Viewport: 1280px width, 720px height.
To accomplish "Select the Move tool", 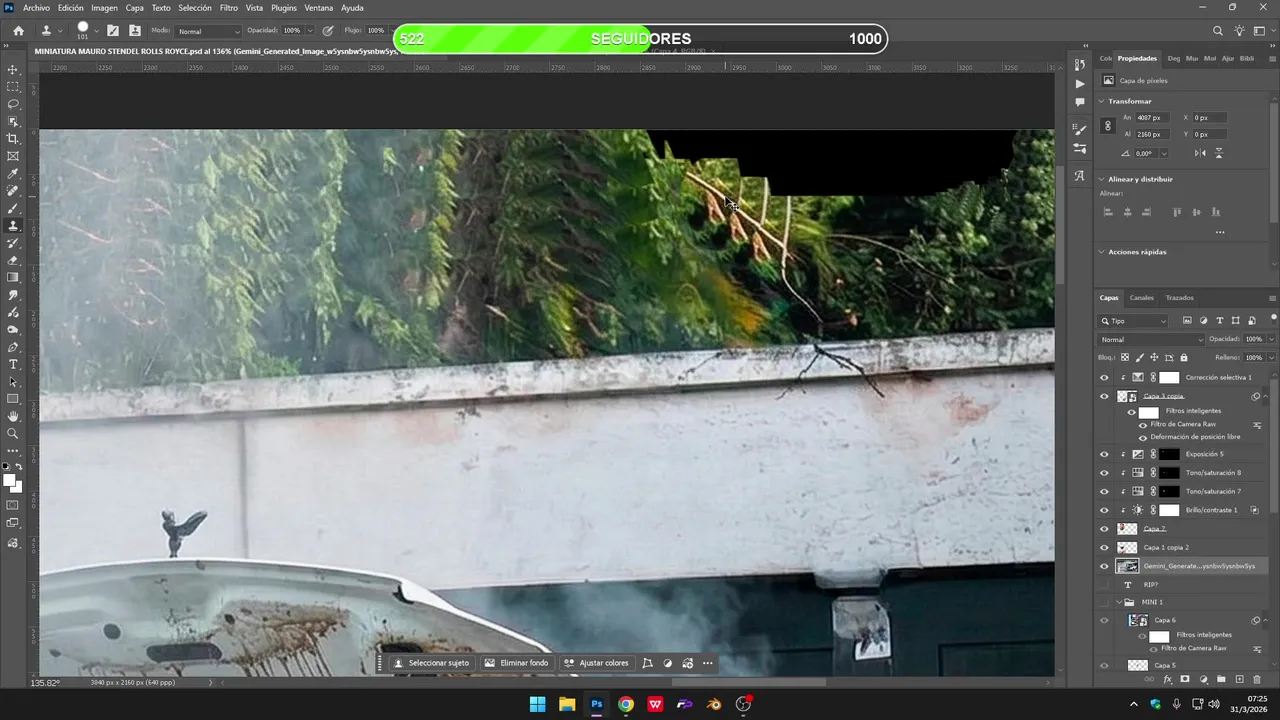I will click(x=13, y=70).
